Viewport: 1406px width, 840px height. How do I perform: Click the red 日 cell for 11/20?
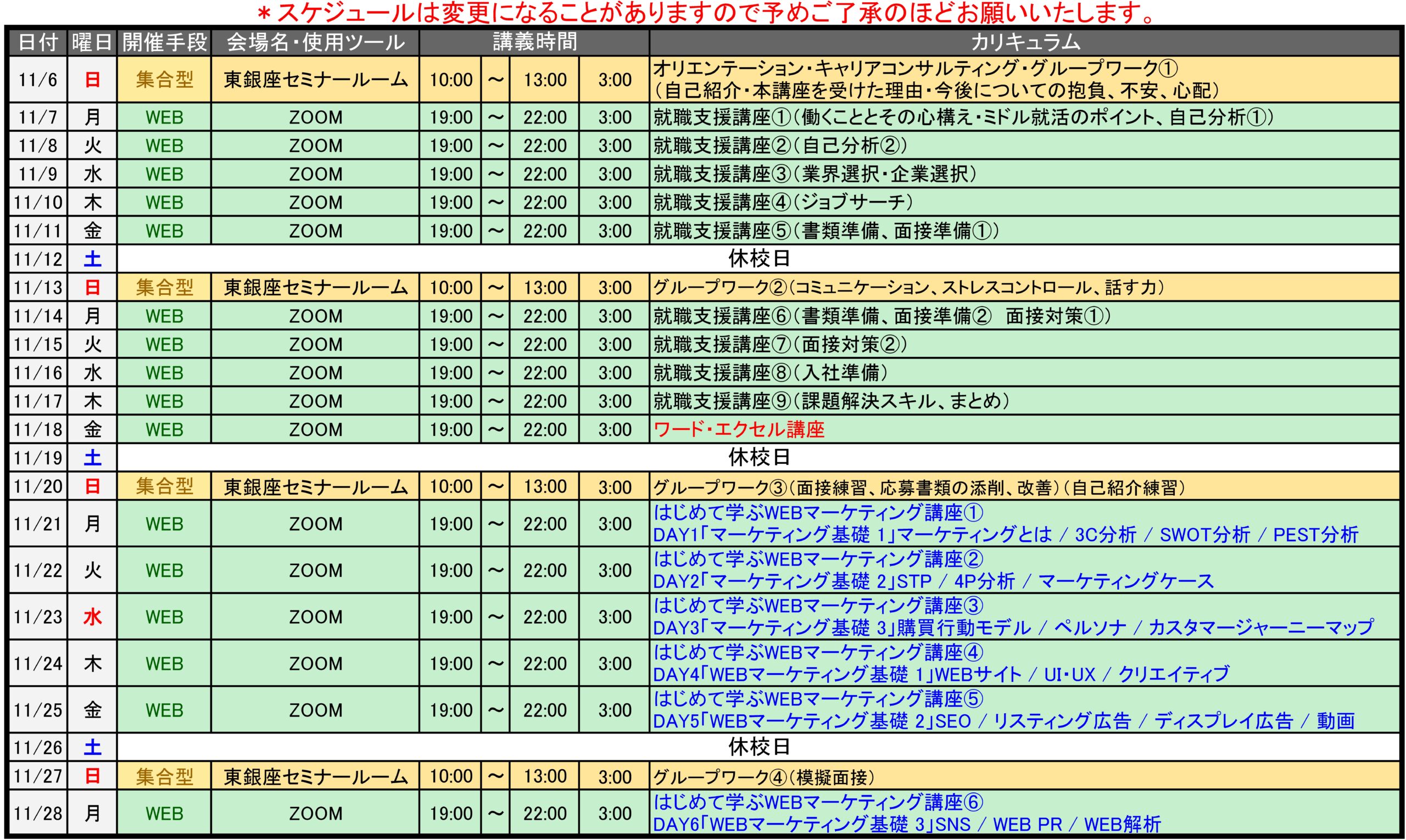(92, 486)
